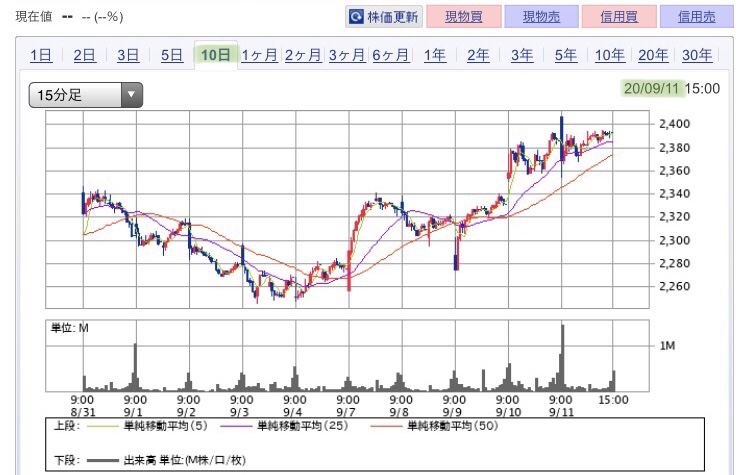Click the 2,260 price axis label
The height and width of the screenshot is (475, 741).
(674, 286)
